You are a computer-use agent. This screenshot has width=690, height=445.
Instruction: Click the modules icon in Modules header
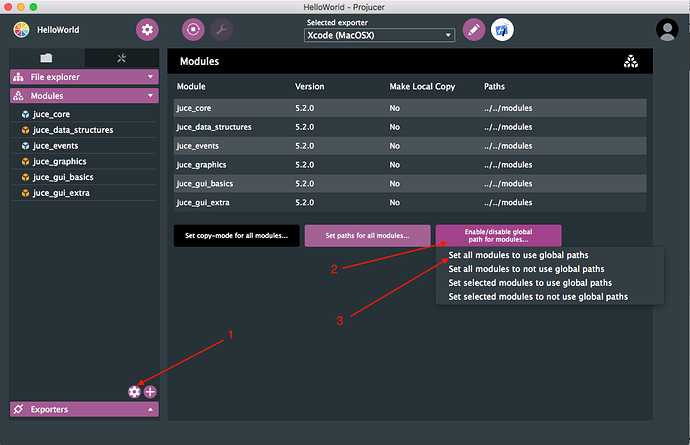pos(631,61)
